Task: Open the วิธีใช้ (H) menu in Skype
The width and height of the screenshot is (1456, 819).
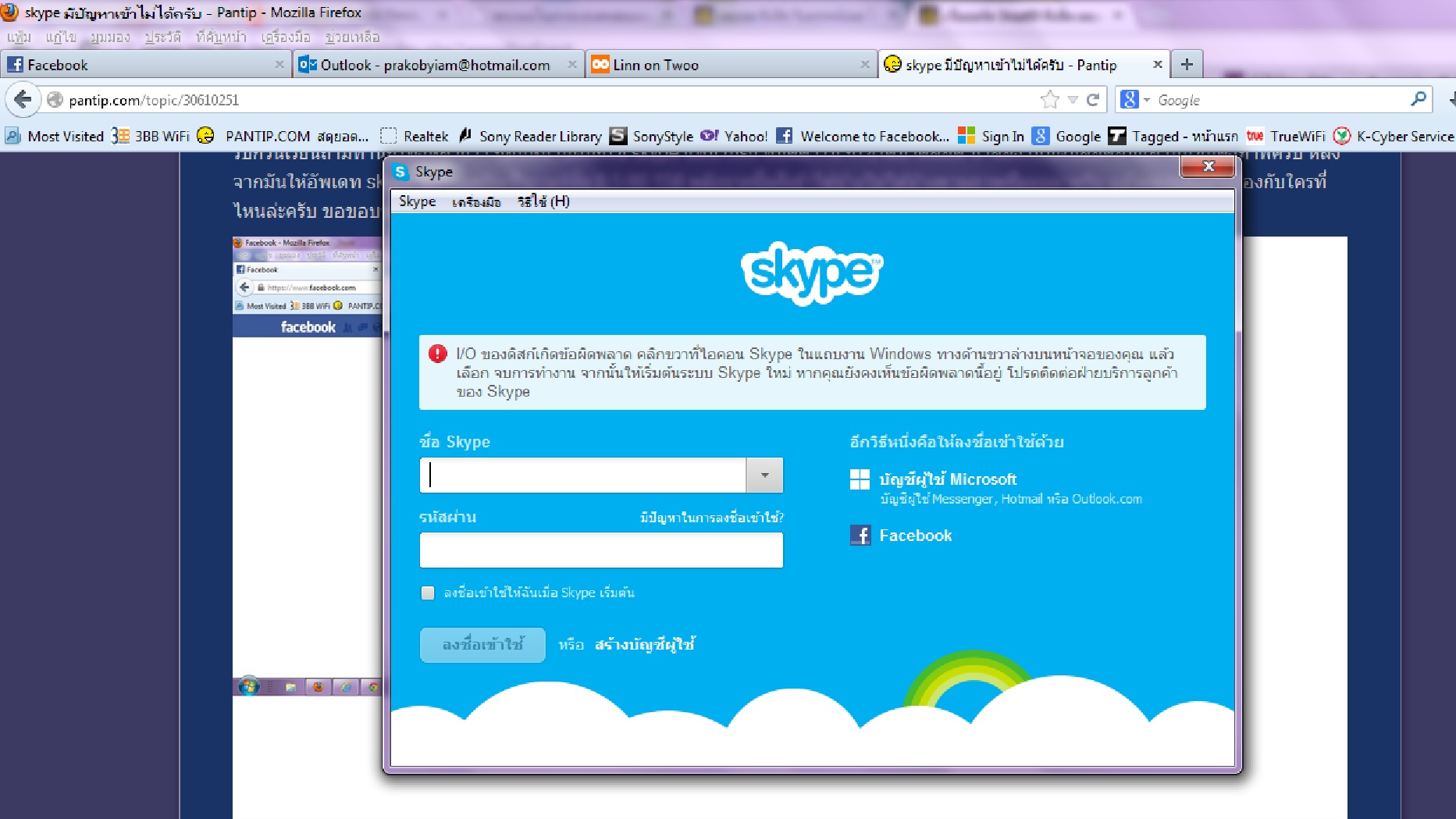Action: (543, 201)
